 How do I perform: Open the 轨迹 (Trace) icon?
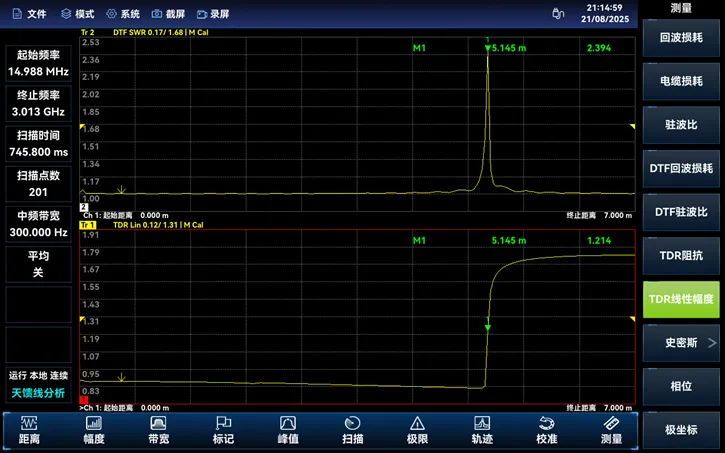point(482,424)
